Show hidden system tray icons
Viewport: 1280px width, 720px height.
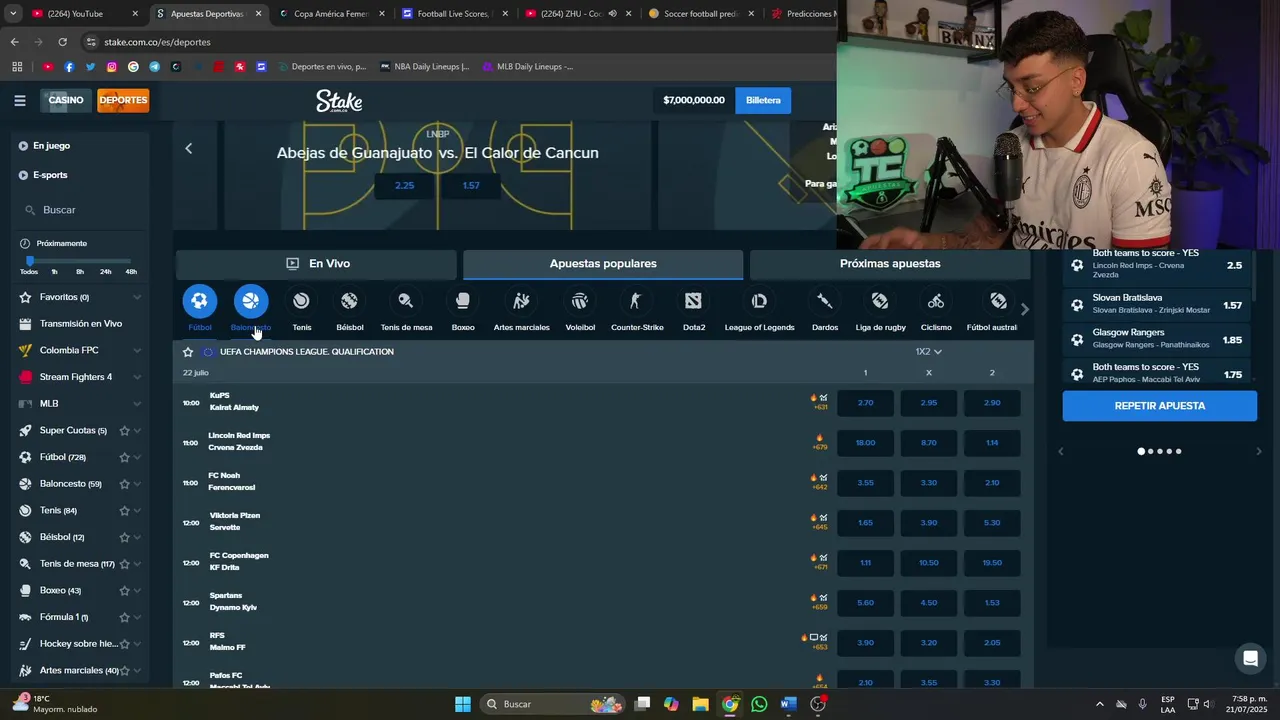coord(1100,704)
